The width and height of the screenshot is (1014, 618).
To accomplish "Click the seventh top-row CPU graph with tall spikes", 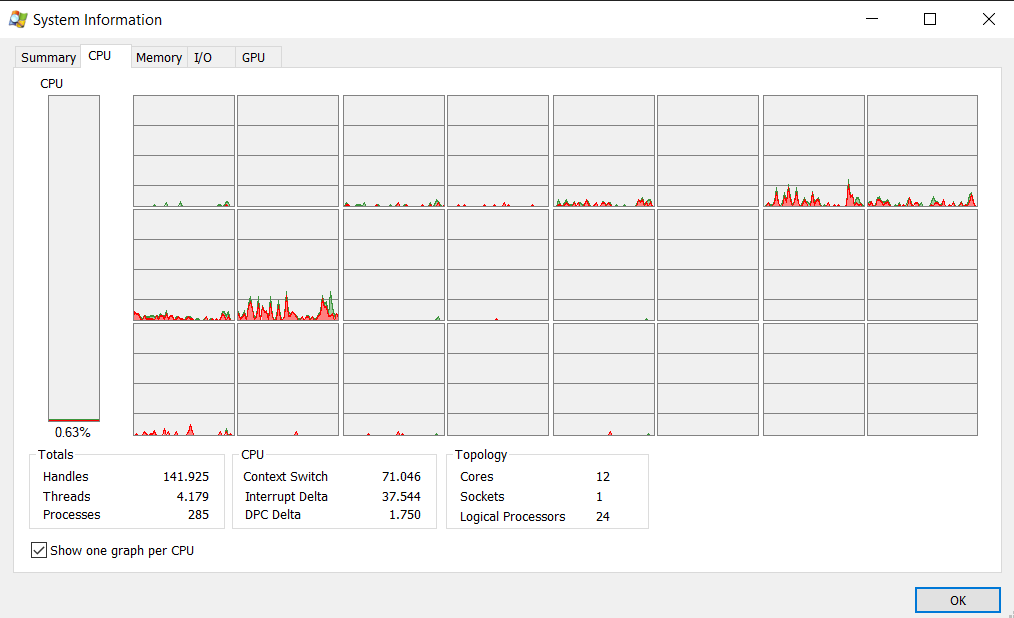I will click(814, 151).
